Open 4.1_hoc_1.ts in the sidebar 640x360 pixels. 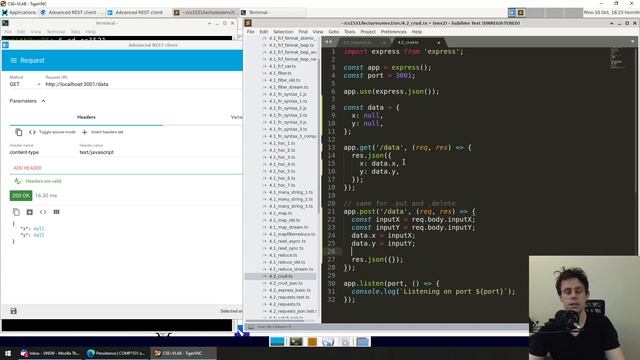[x=282, y=143]
